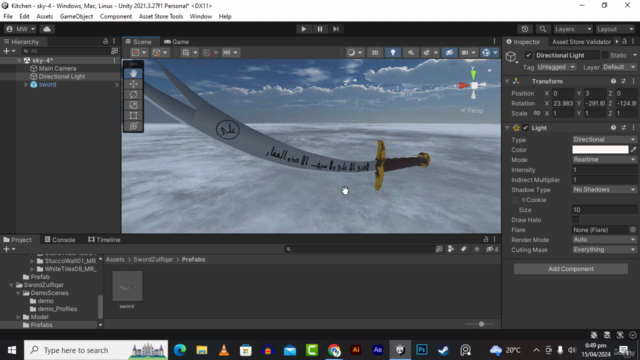This screenshot has height=360, width=640.
Task: Click the Flare object picker circle
Action: click(x=633, y=230)
